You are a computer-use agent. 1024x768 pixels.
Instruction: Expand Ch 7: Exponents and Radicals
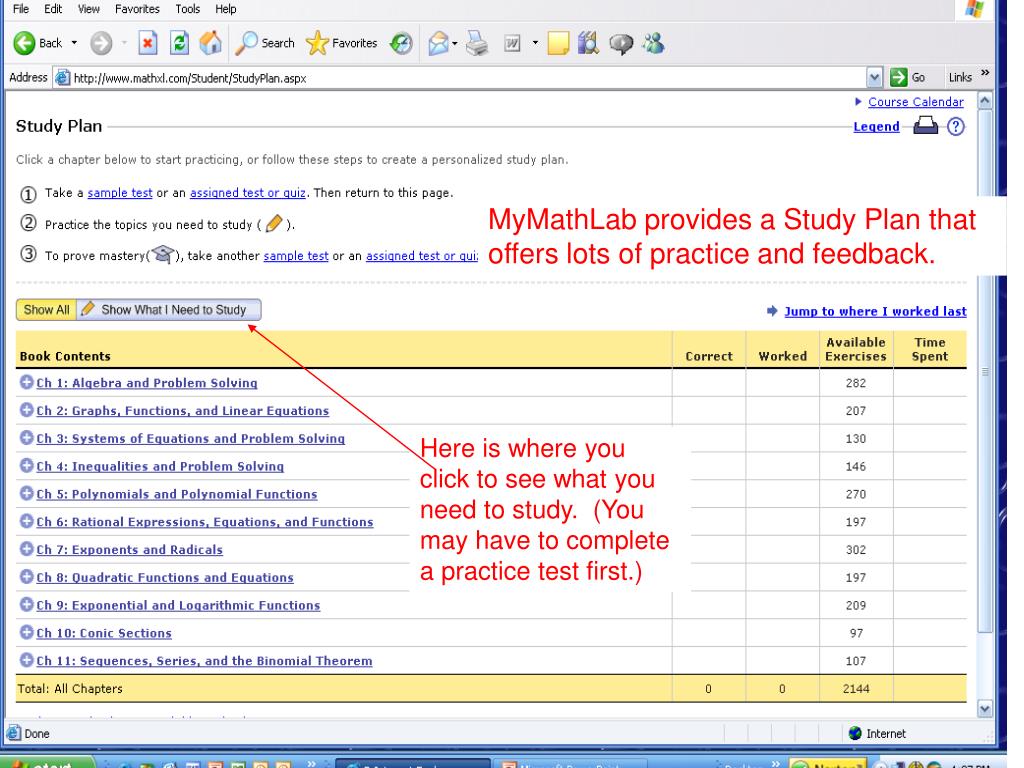pos(26,549)
